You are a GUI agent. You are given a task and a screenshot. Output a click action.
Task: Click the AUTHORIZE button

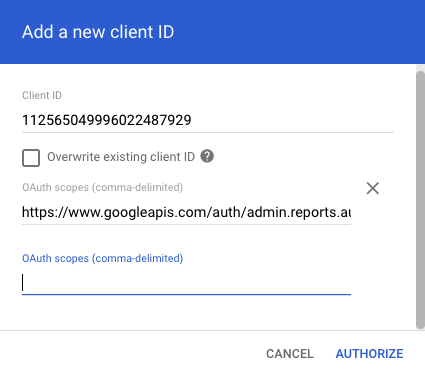coord(369,354)
